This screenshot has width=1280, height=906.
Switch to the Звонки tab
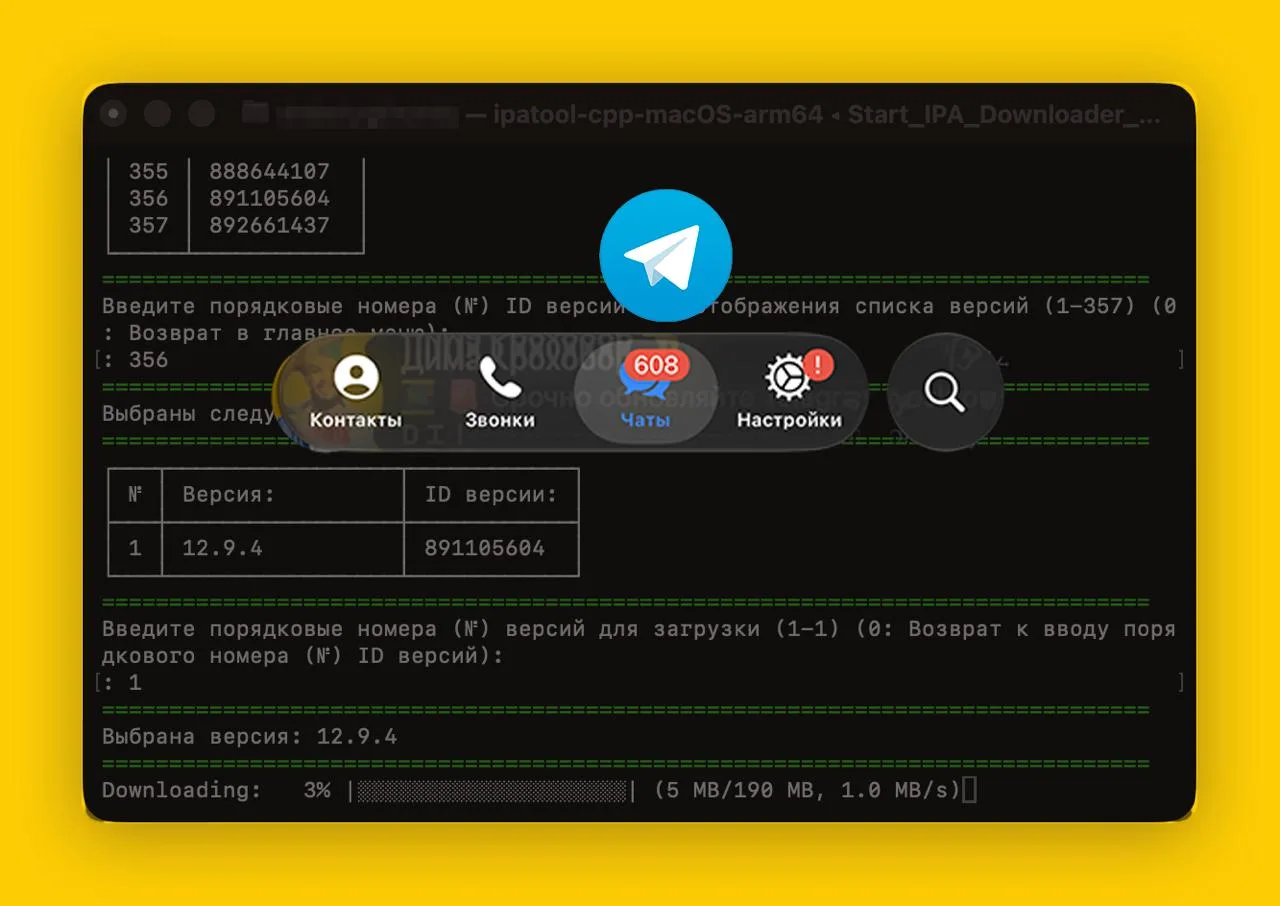point(499,392)
